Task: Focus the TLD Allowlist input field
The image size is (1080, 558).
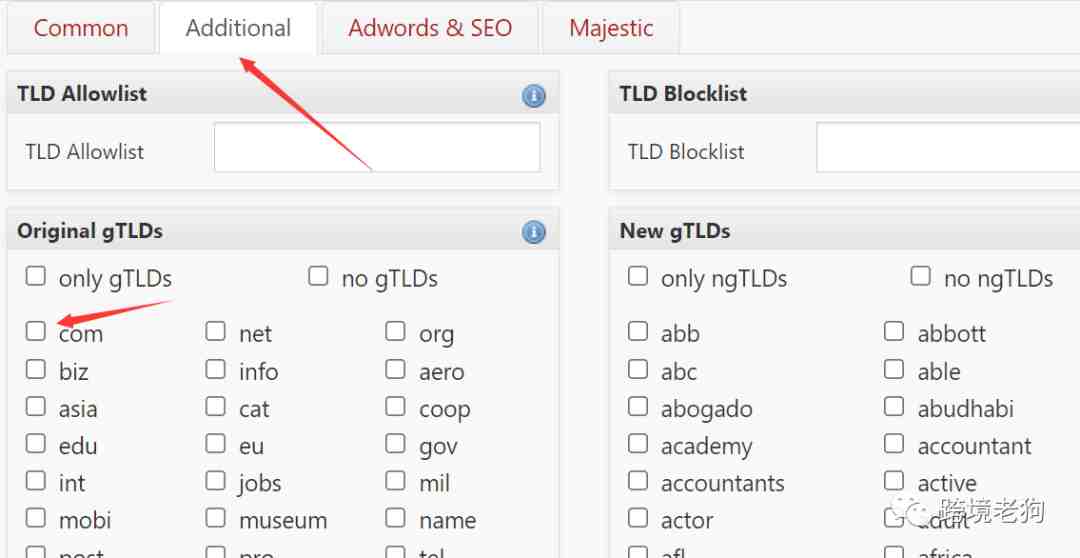Action: 377,147
